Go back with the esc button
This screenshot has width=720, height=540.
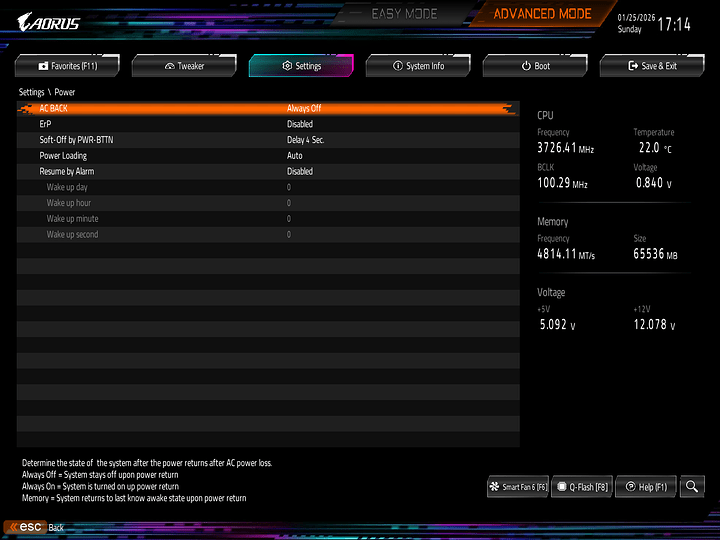click(25, 527)
